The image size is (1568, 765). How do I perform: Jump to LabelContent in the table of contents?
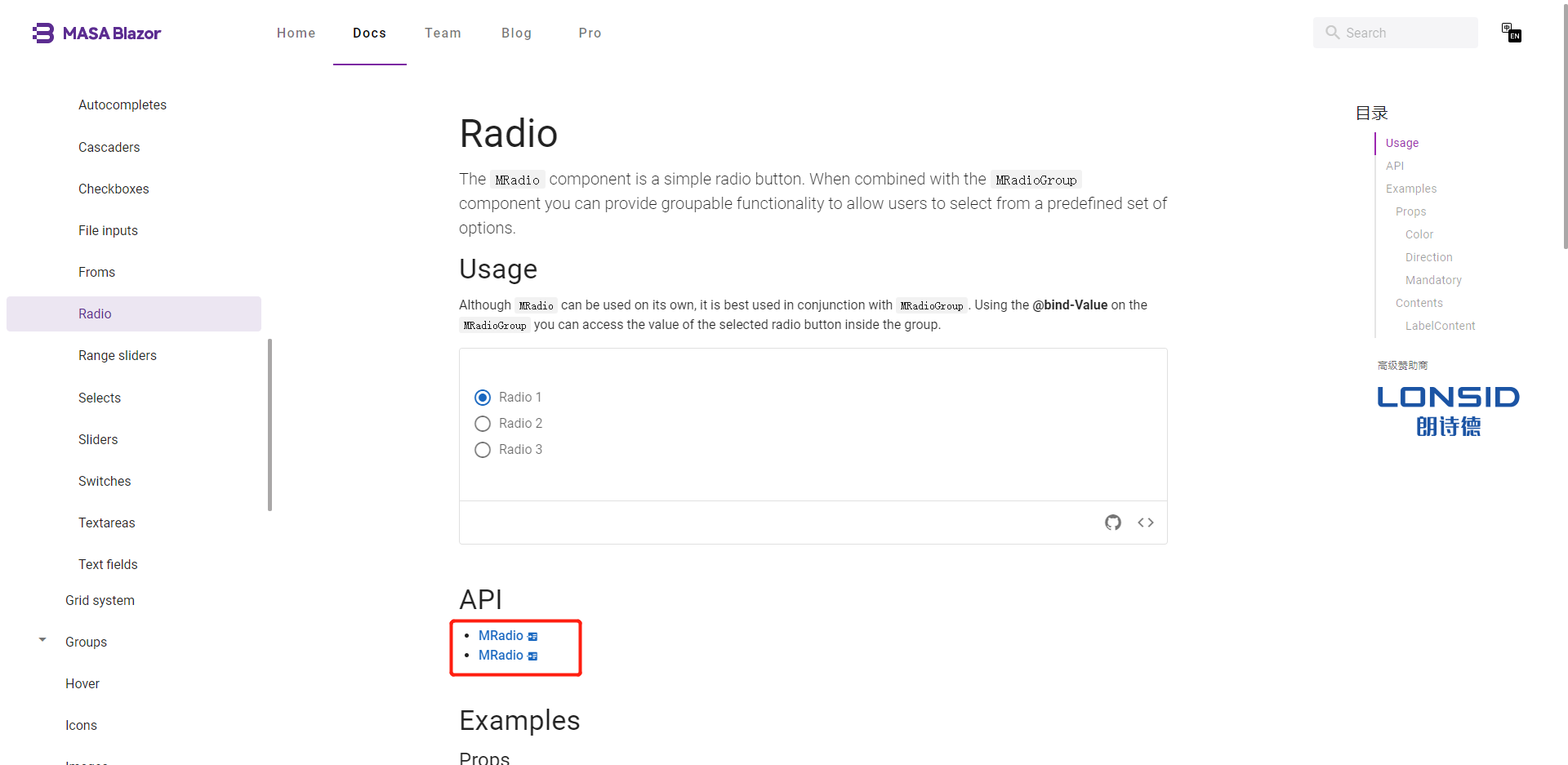coord(1440,326)
